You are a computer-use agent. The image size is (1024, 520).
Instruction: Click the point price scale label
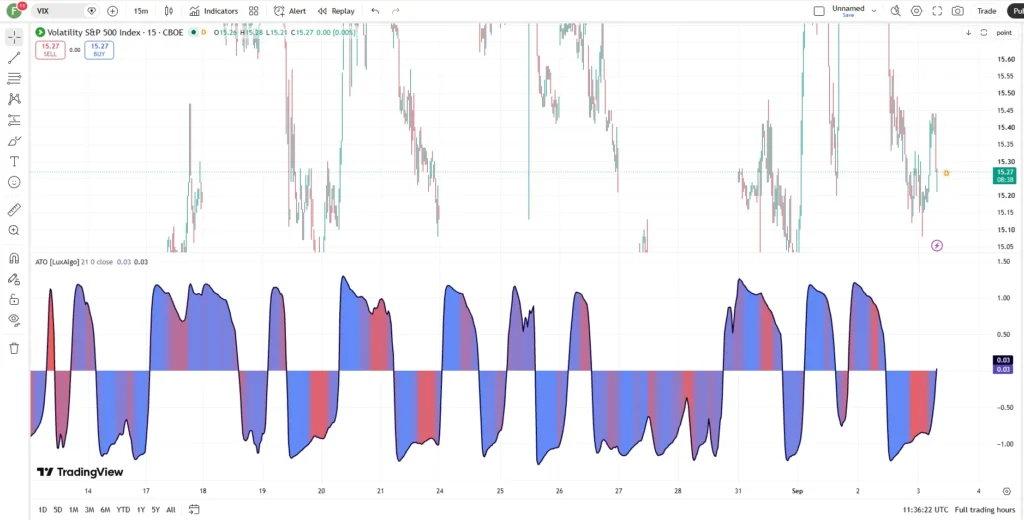click(1004, 33)
